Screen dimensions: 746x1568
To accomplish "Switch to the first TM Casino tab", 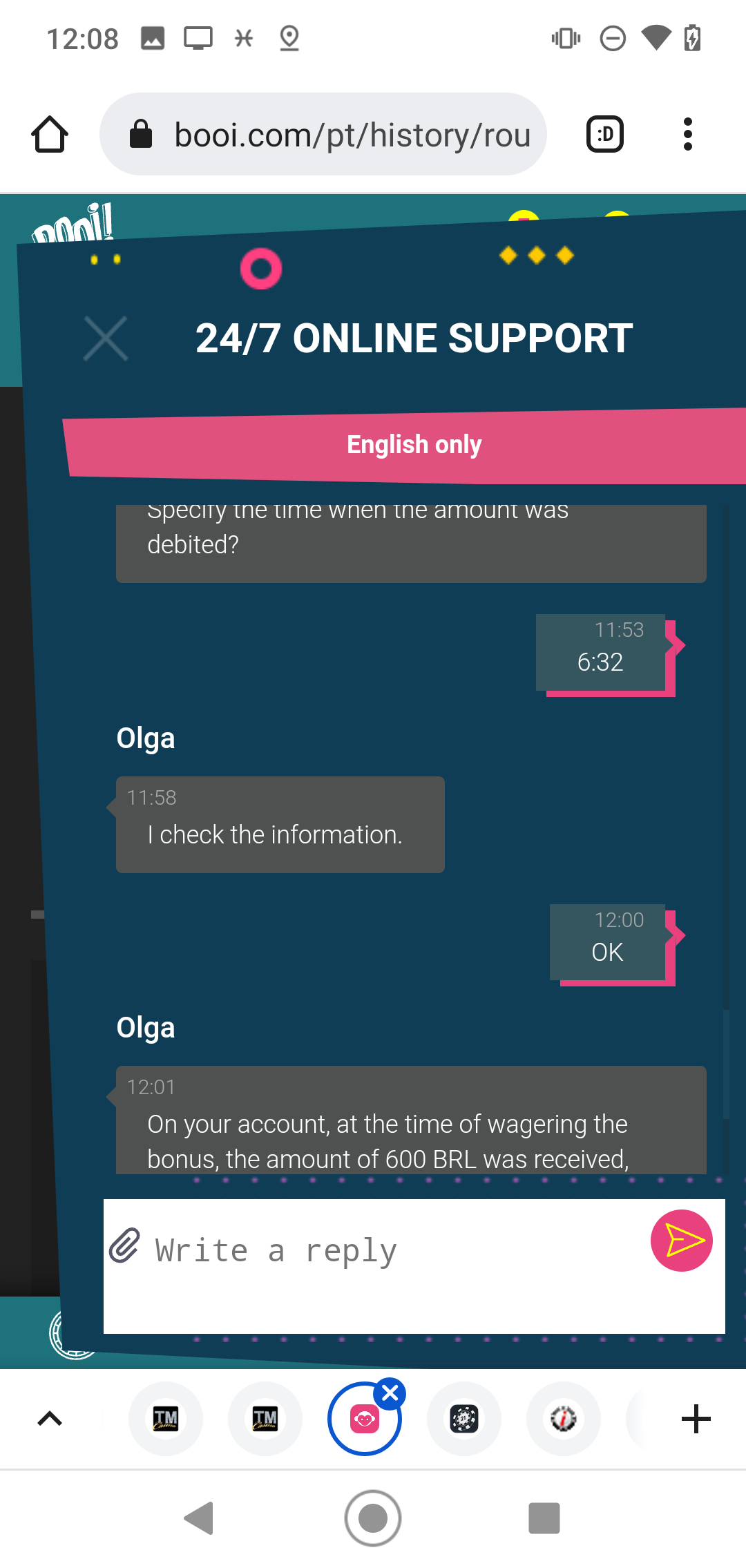I will [166, 1419].
